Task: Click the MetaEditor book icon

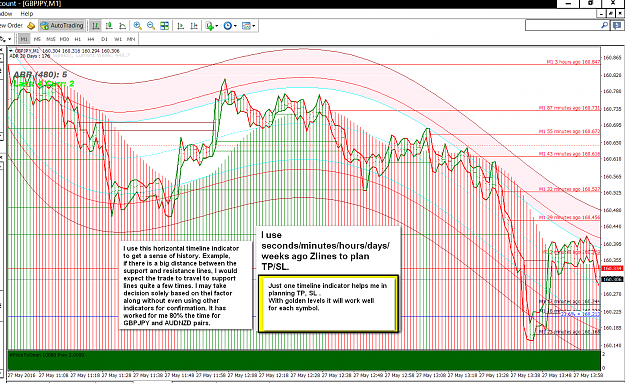Action: (x=31, y=26)
